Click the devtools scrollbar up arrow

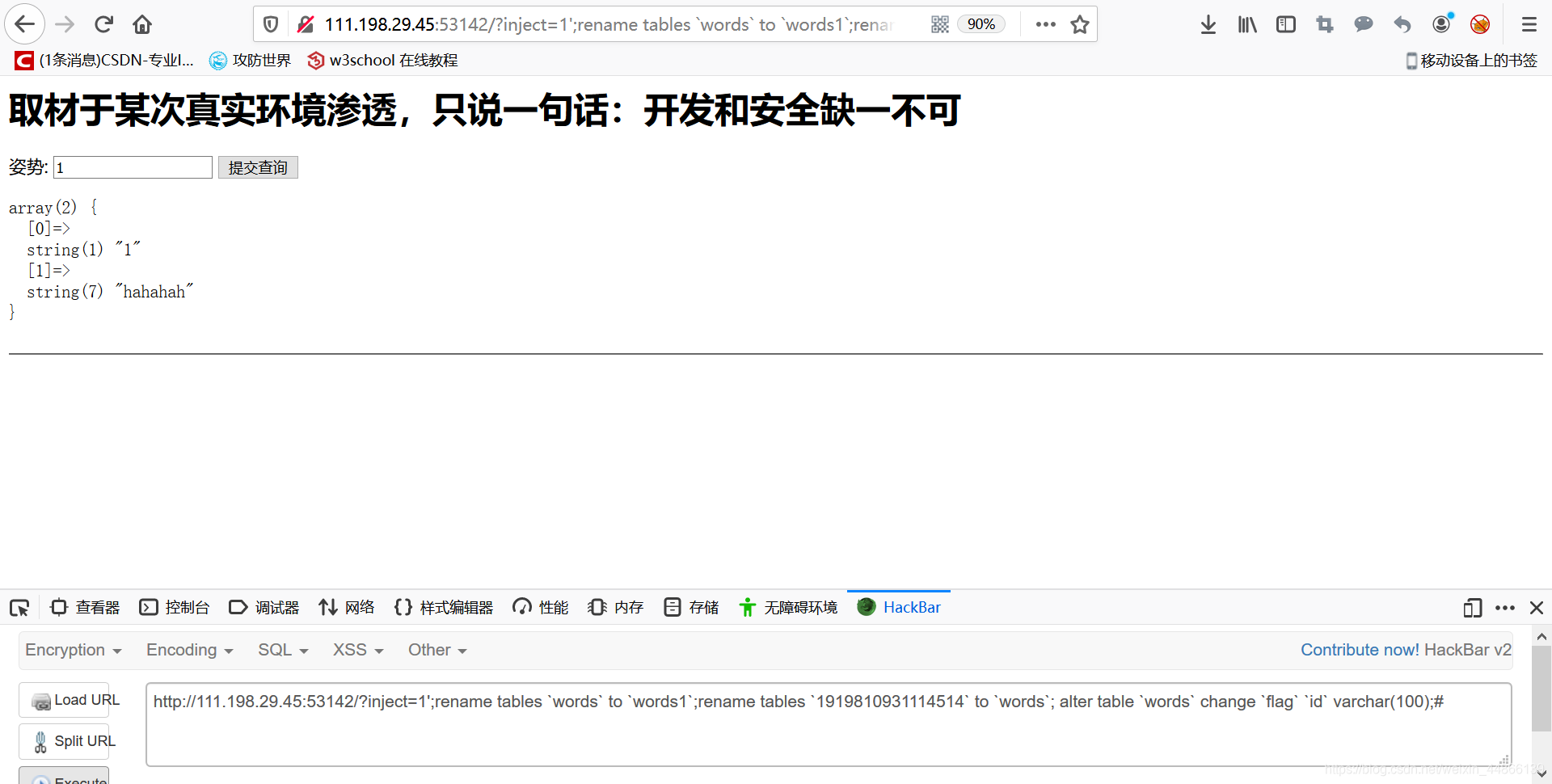coord(1541,636)
